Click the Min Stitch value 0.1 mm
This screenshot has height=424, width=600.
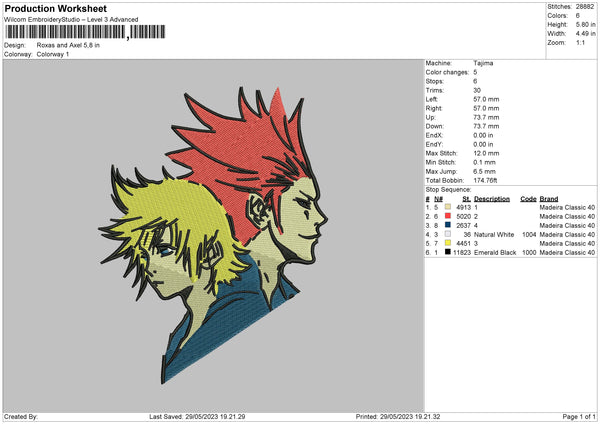484,162
